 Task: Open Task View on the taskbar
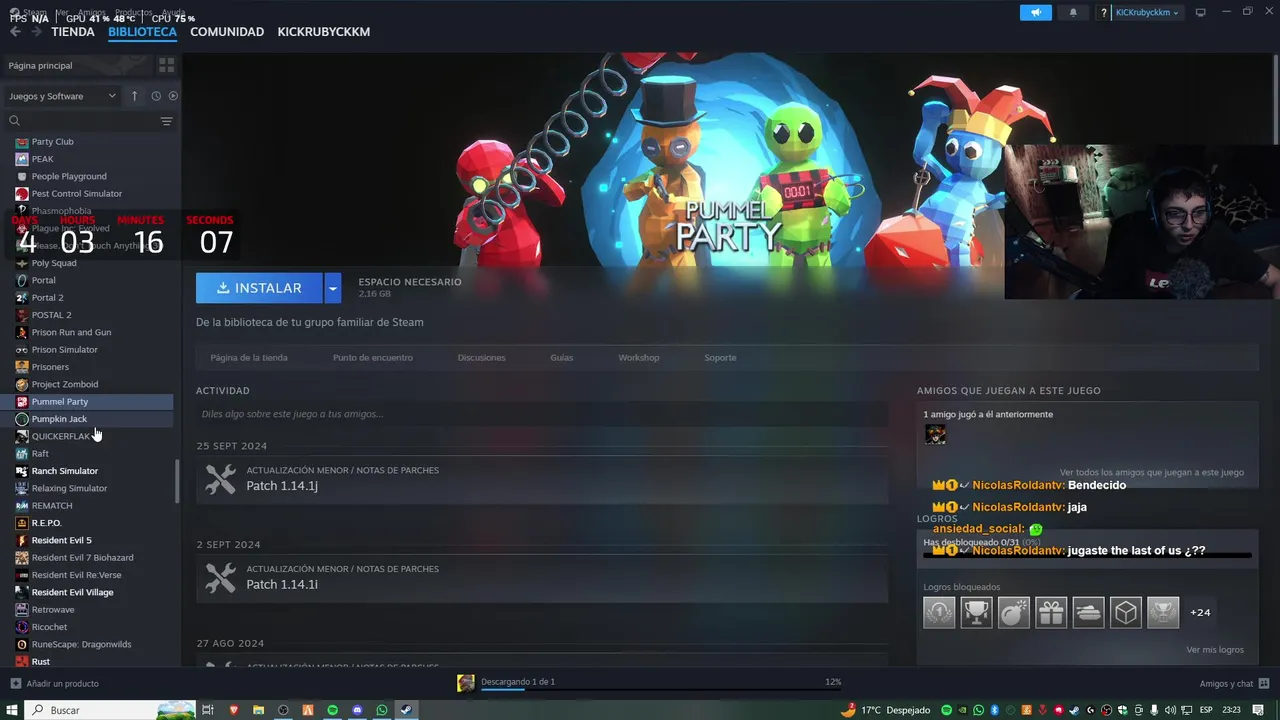tap(208, 710)
